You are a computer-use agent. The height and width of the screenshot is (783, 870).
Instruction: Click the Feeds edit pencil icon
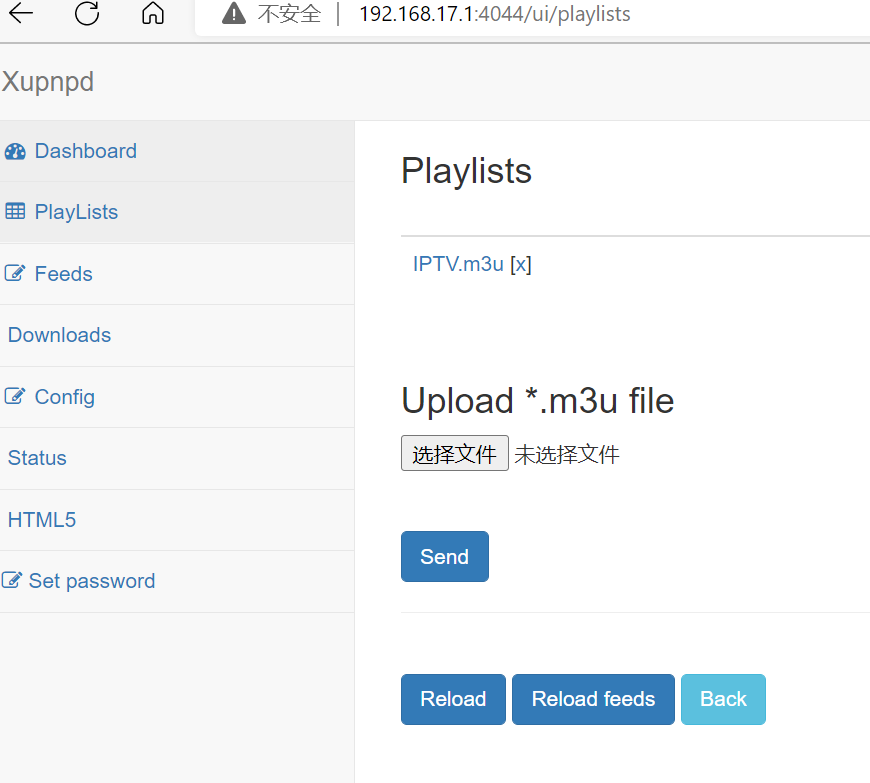tap(15, 273)
